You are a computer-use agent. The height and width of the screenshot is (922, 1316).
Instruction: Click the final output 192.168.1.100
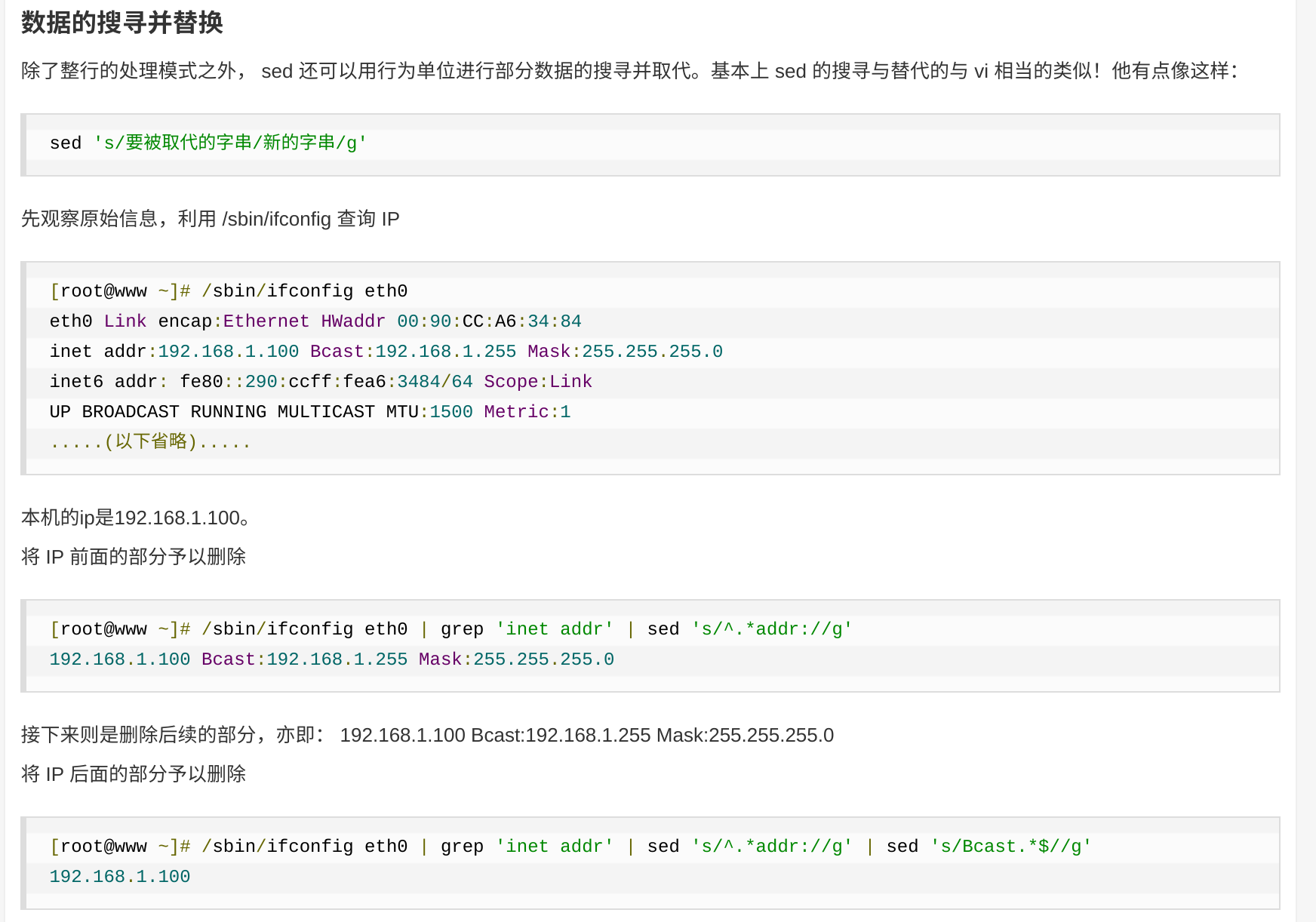119,876
